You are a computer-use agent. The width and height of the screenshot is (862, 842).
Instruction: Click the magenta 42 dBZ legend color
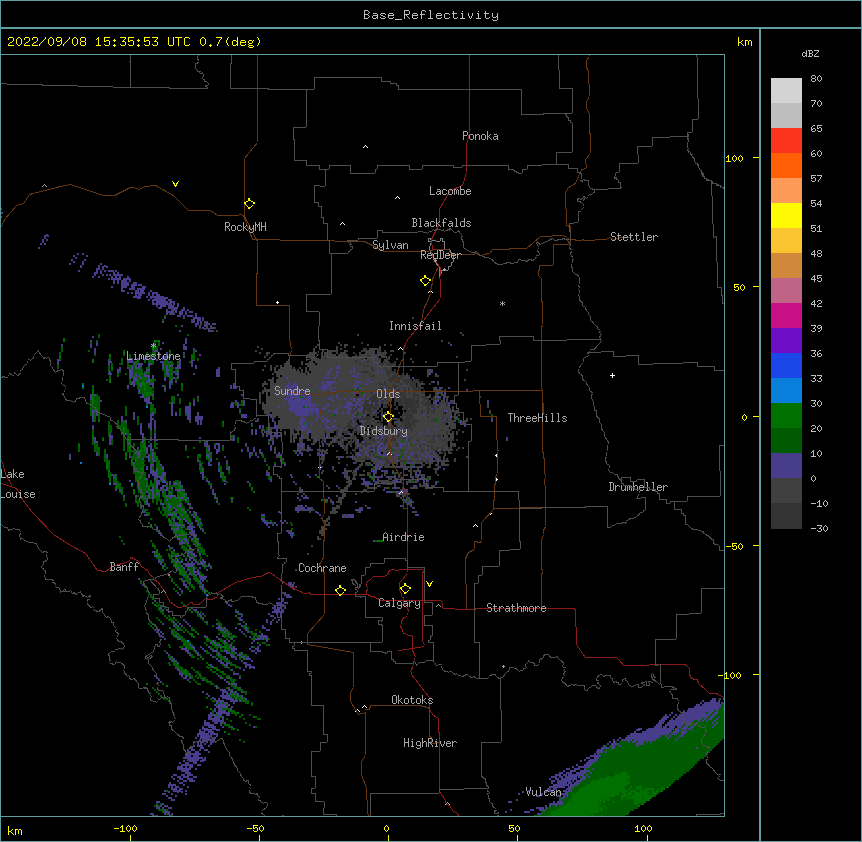pos(786,315)
